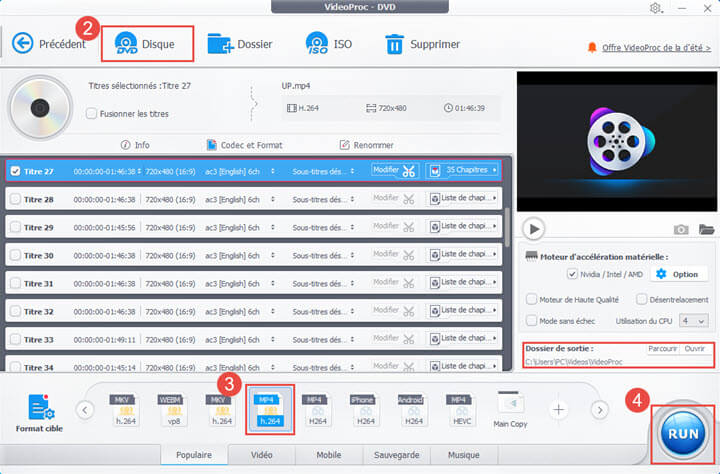Select the Android H264 format preset
720x474 pixels.
[x=413, y=410]
